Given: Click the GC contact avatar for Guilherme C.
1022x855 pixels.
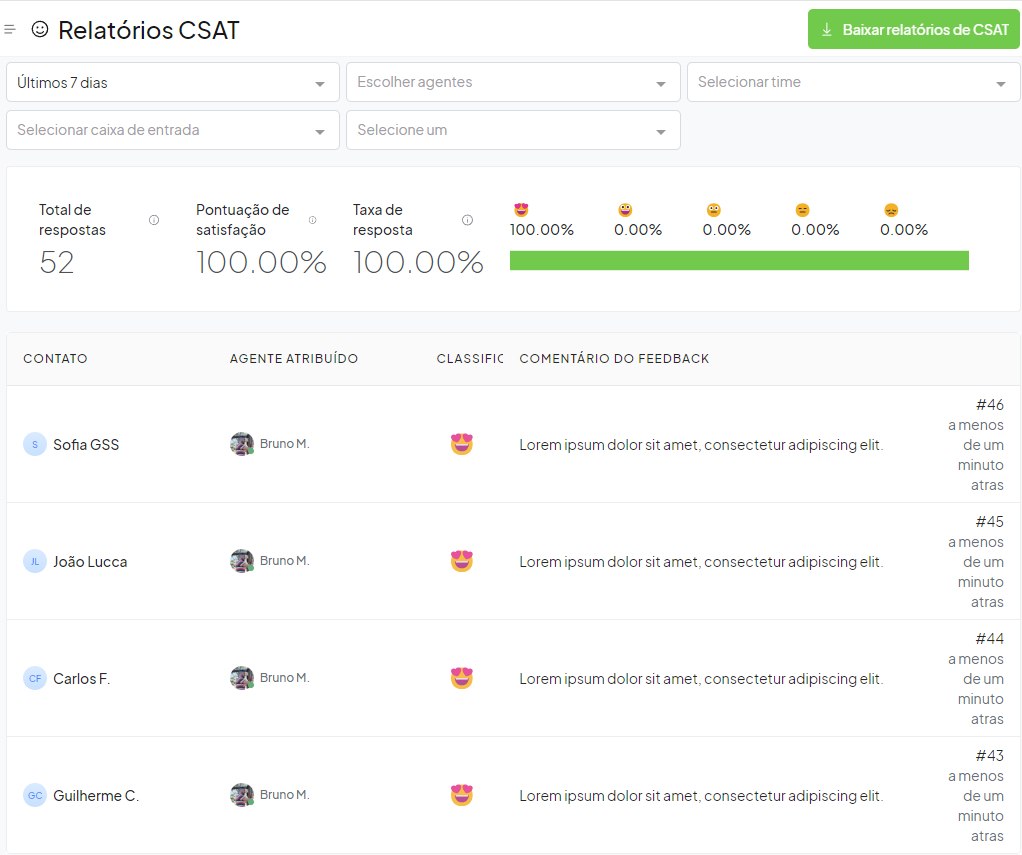Looking at the screenshot, I should (x=35, y=796).
